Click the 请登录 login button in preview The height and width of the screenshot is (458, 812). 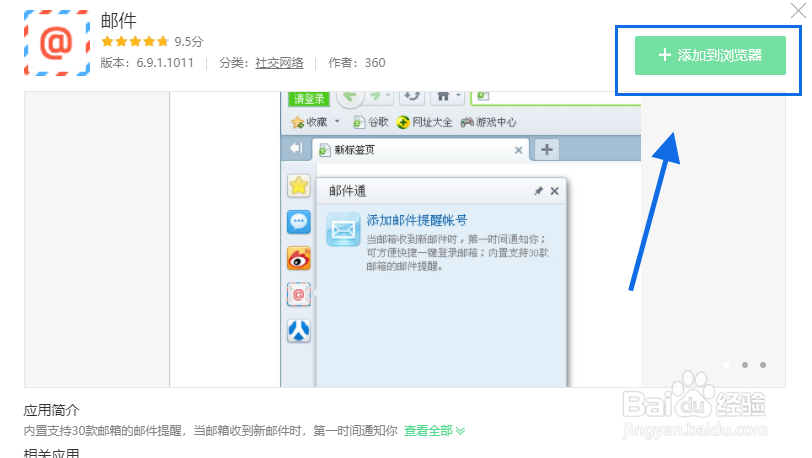click(309, 98)
